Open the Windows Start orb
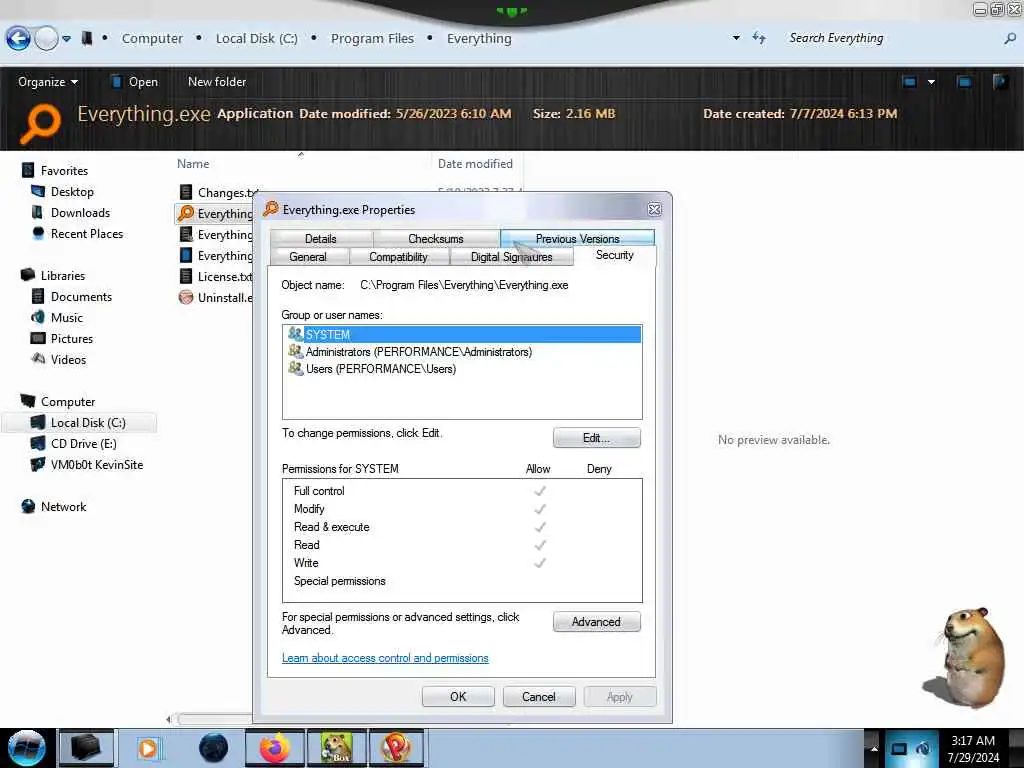The width and height of the screenshot is (1024, 768). [26, 748]
